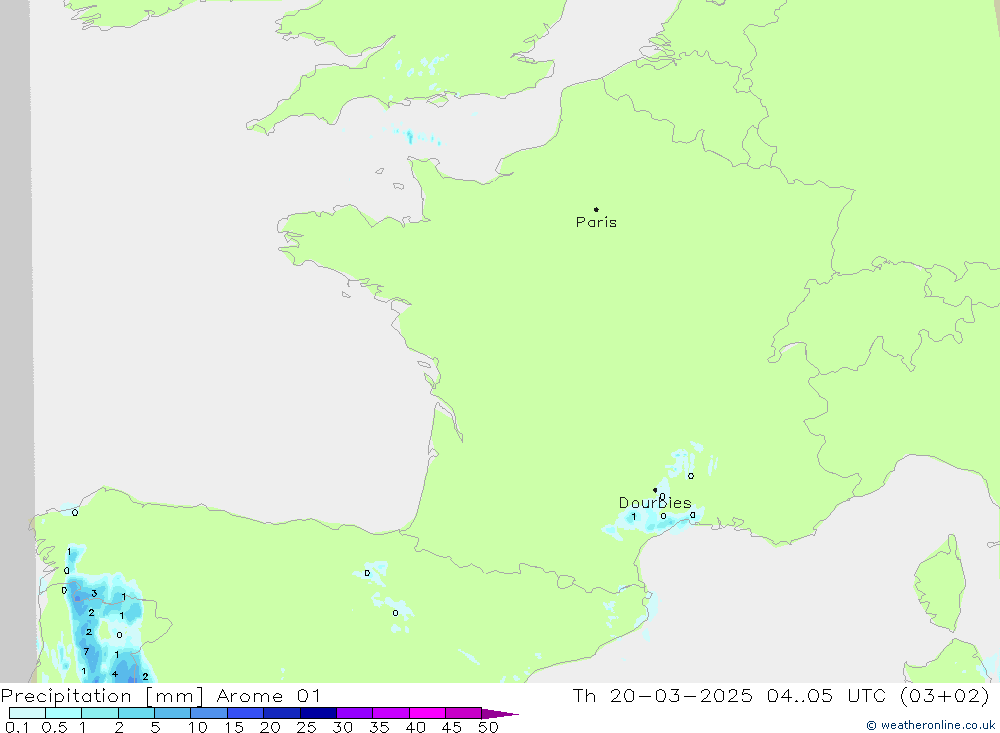Pick the 40–45 mm magenta legend swatch
Viewport: 1000px width, 733px height.
tap(427, 713)
